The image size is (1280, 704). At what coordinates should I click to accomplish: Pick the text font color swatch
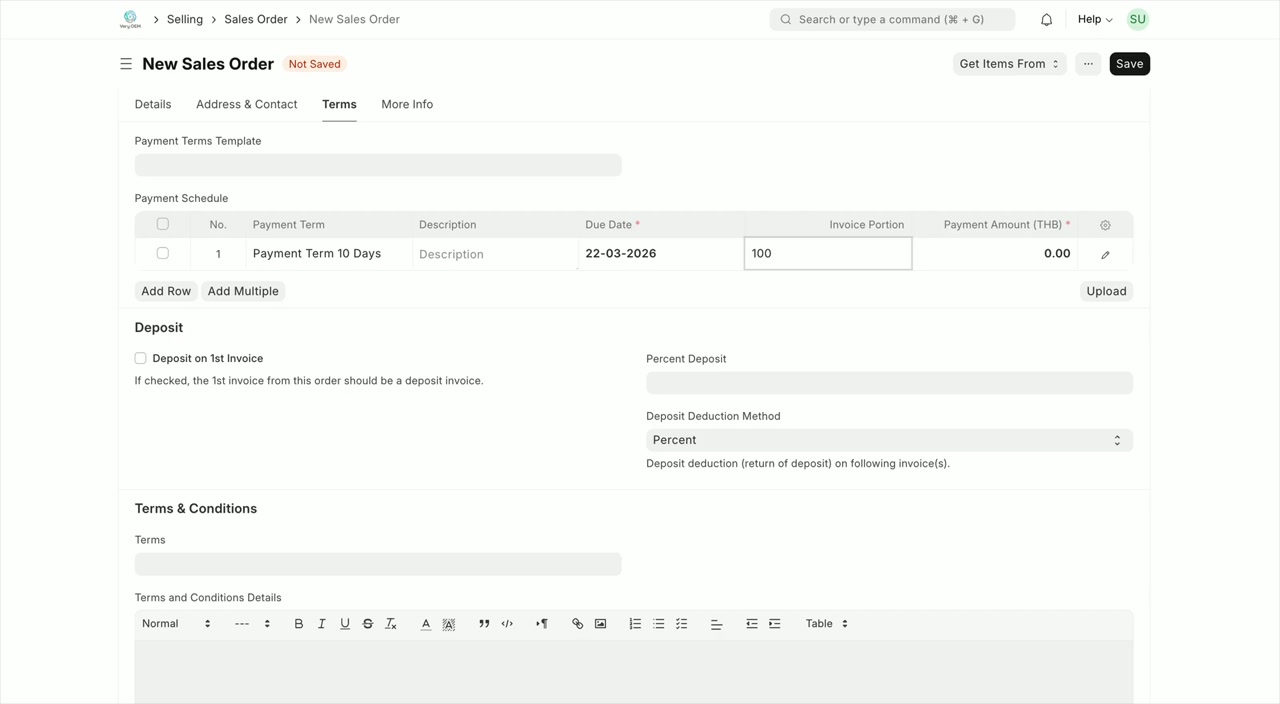tap(425, 624)
